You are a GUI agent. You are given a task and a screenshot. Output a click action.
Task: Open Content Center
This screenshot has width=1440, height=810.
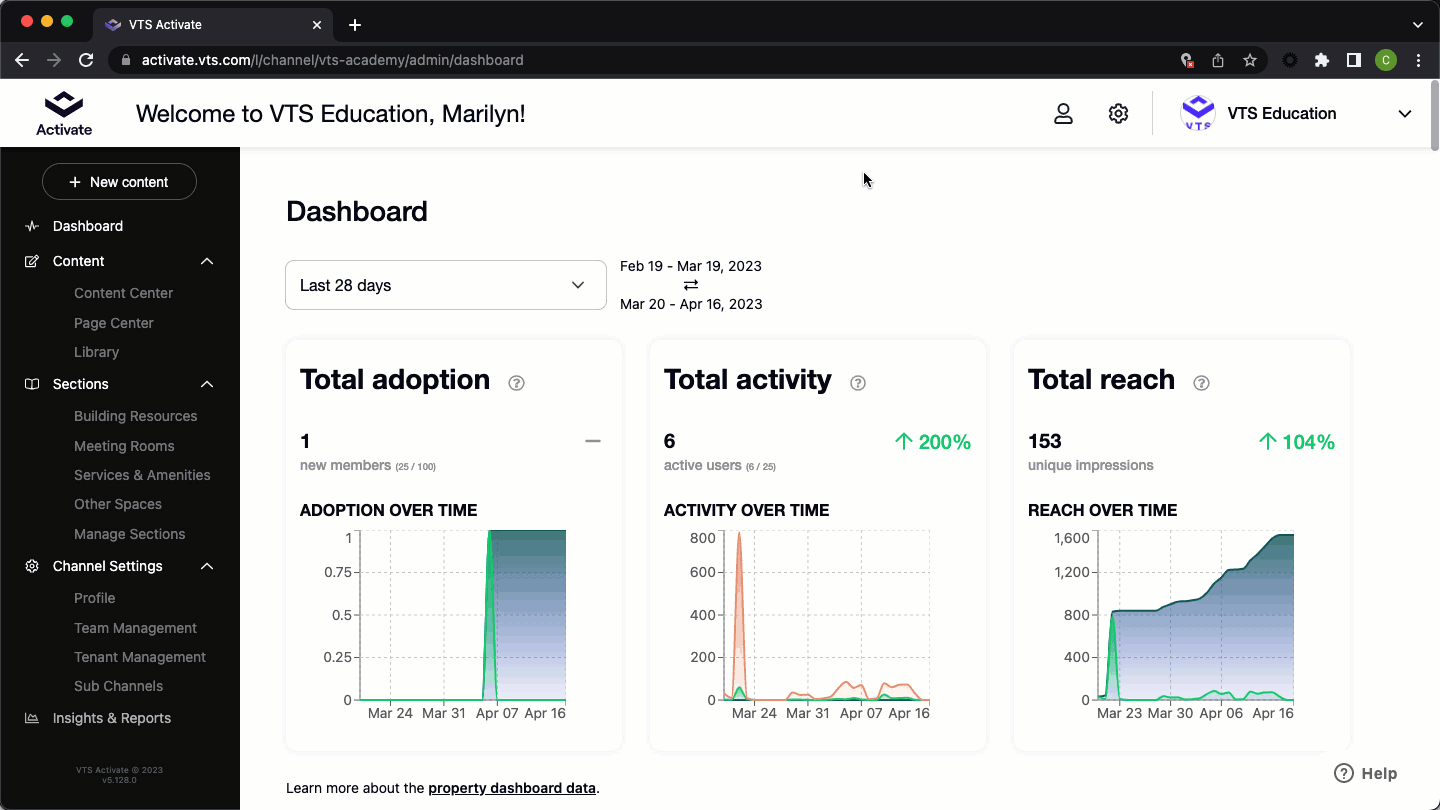click(x=124, y=293)
